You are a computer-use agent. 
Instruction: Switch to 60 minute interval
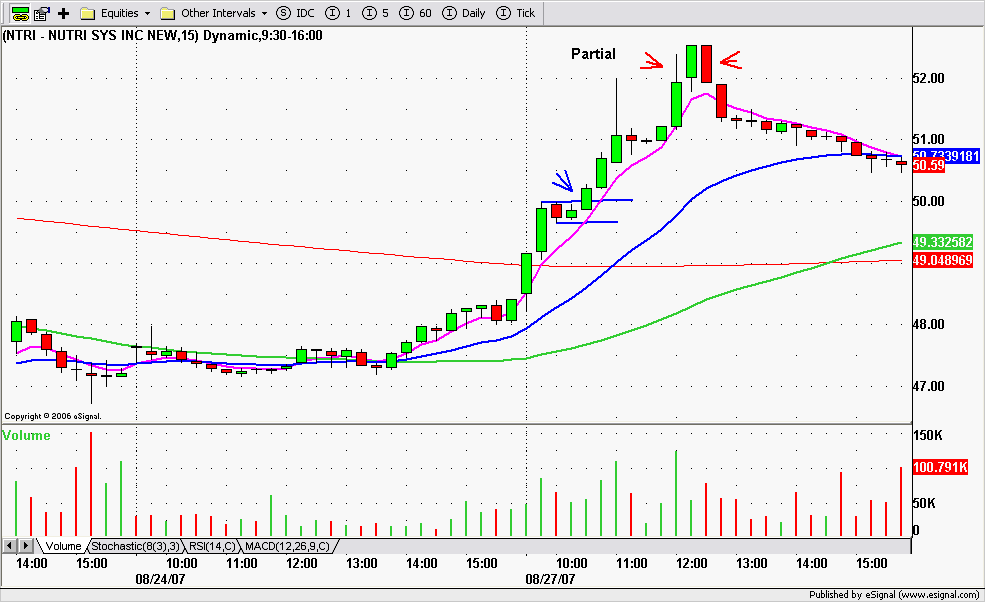coord(416,13)
